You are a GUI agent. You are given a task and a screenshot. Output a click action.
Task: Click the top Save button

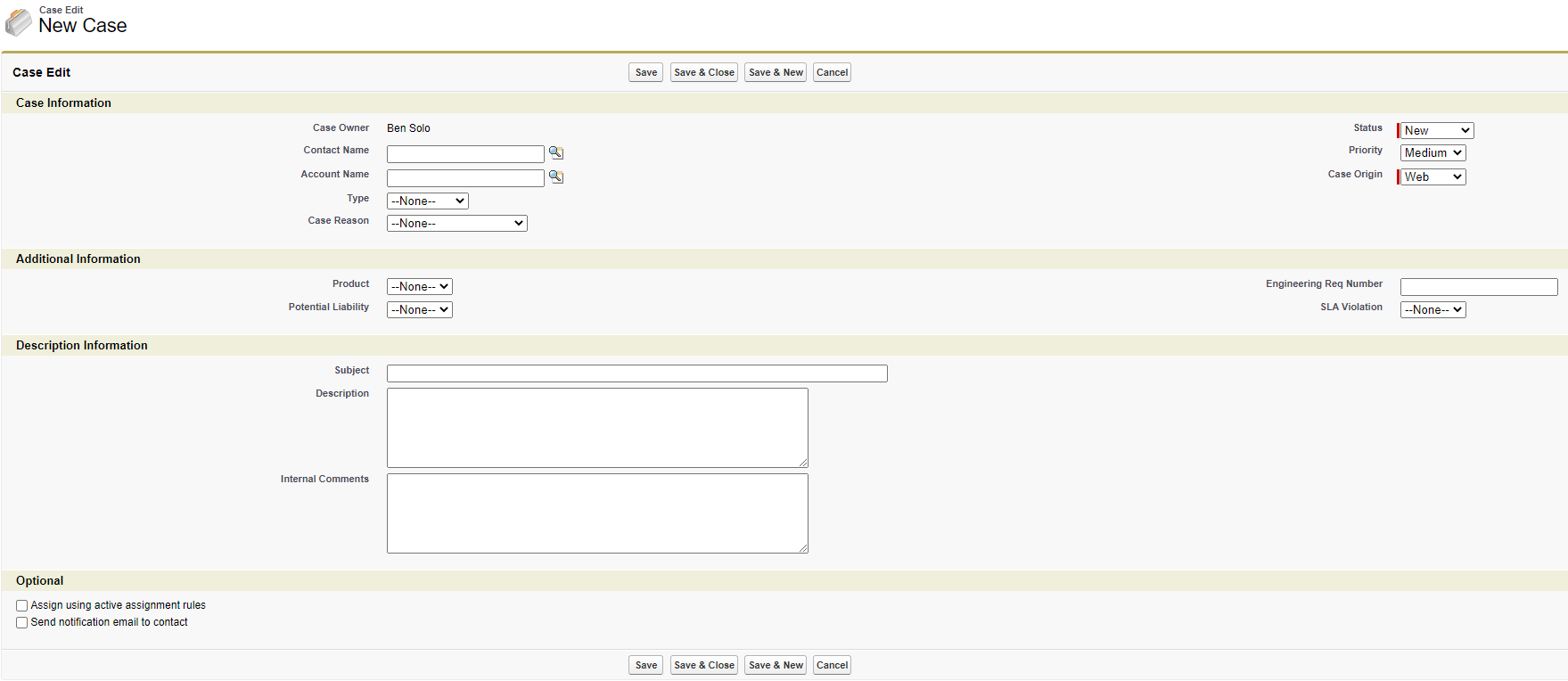[x=645, y=73]
